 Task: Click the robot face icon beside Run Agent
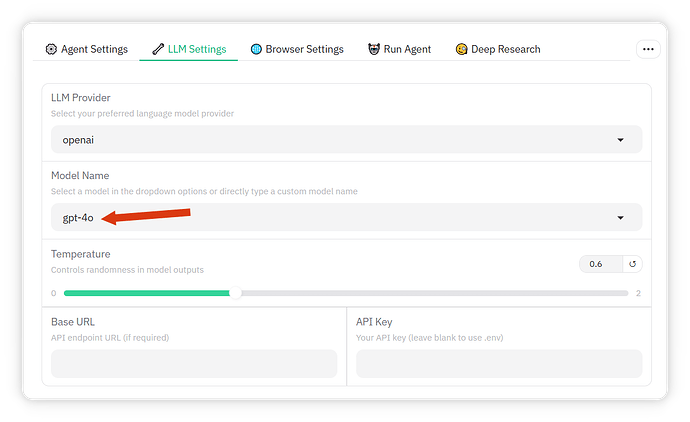[x=374, y=49]
